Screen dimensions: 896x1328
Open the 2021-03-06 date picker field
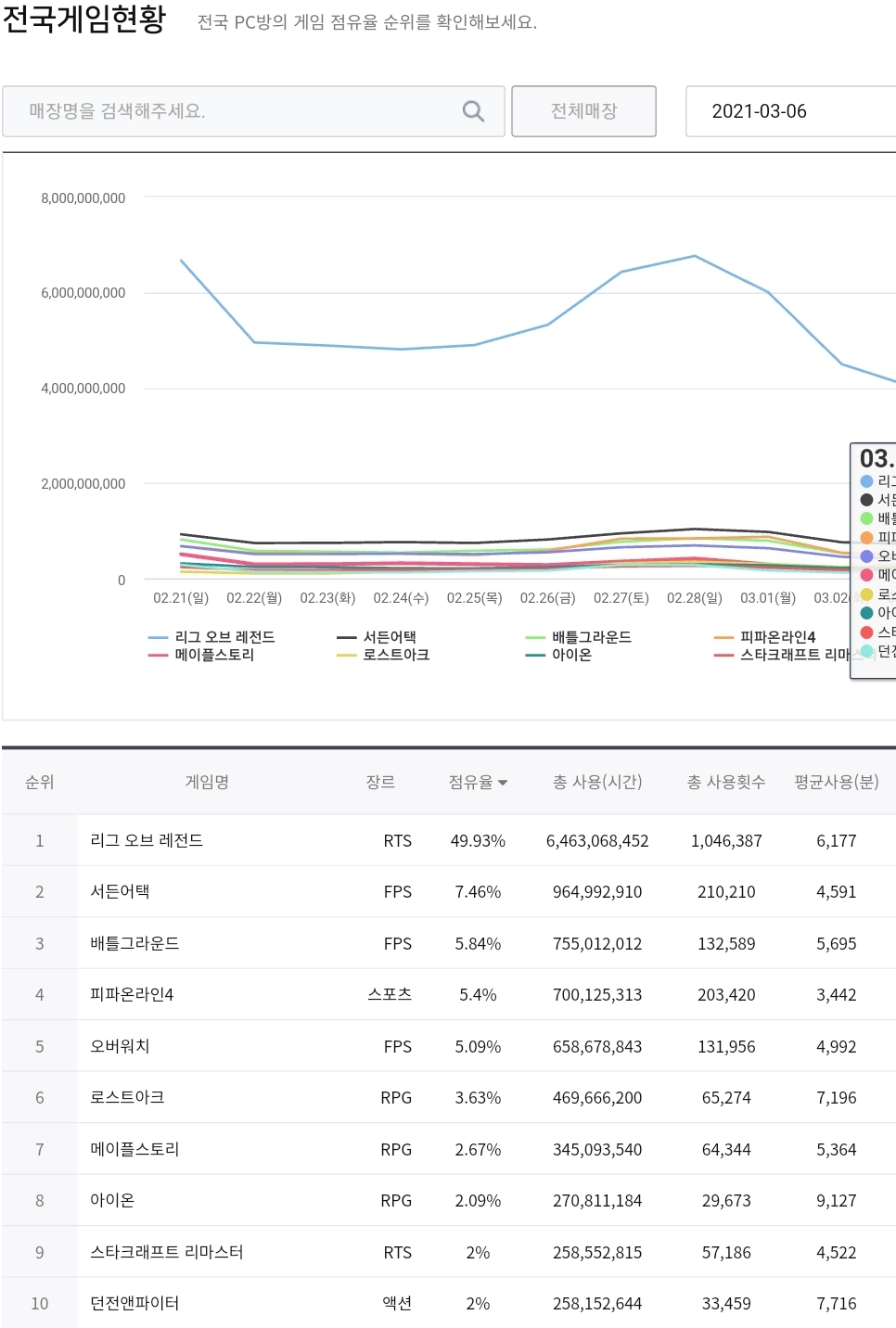point(788,111)
